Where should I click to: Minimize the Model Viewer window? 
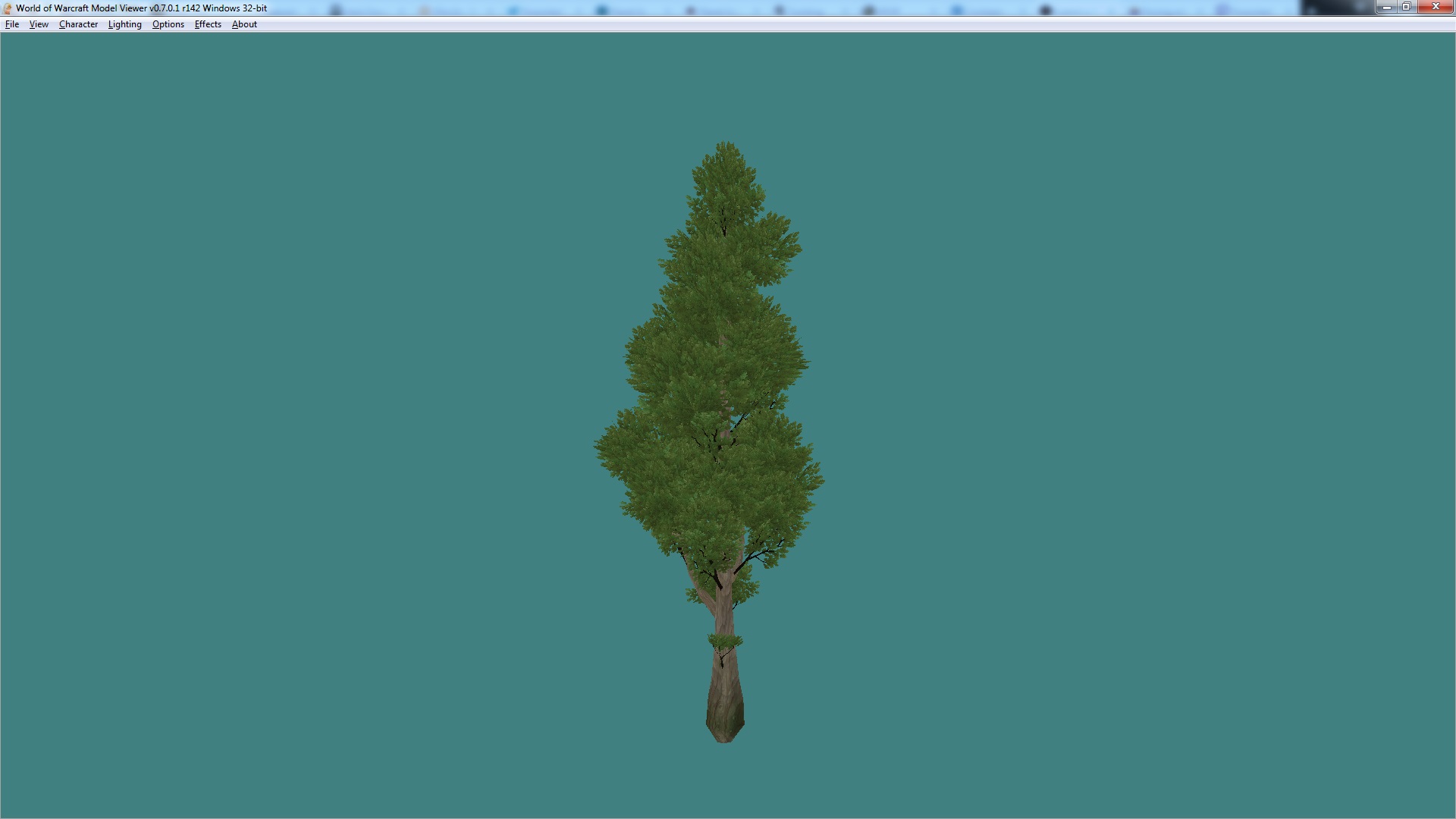(1387, 7)
